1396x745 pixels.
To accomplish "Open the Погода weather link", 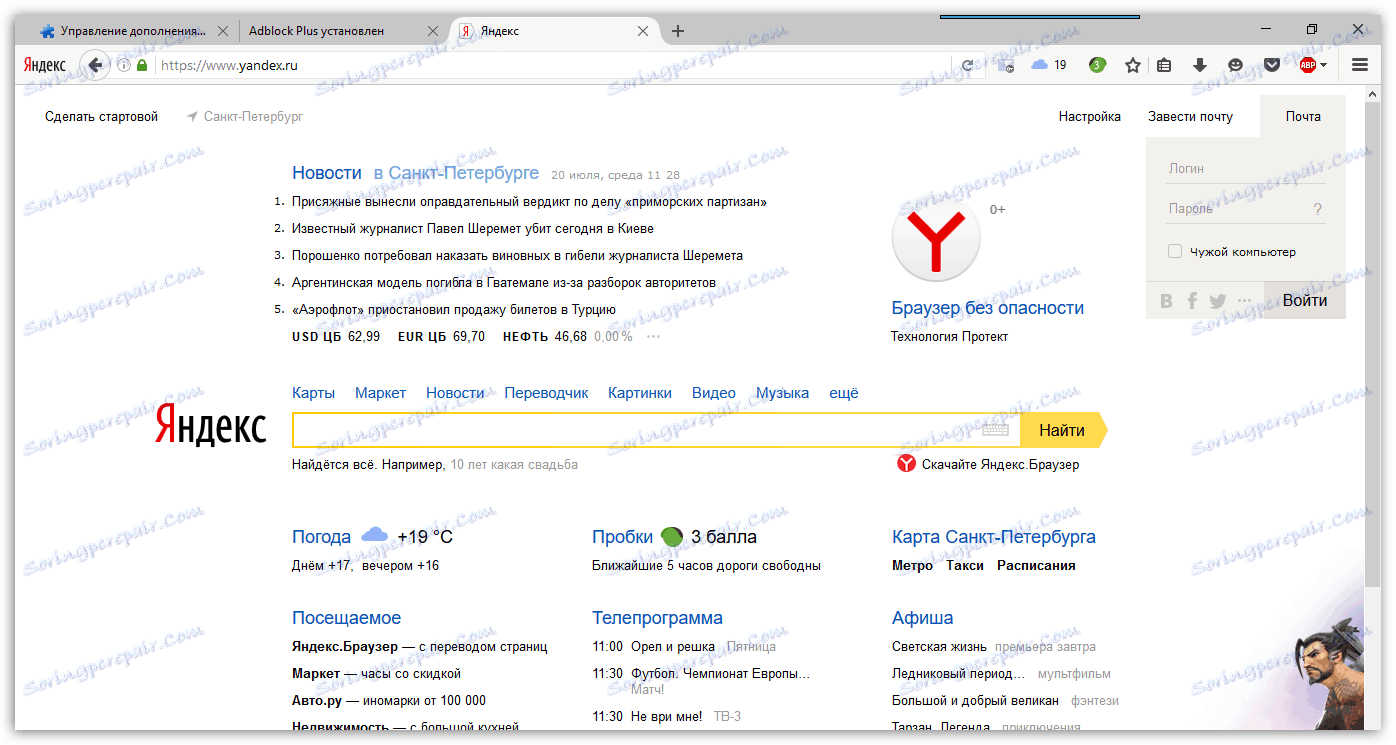I will pyautogui.click(x=321, y=537).
